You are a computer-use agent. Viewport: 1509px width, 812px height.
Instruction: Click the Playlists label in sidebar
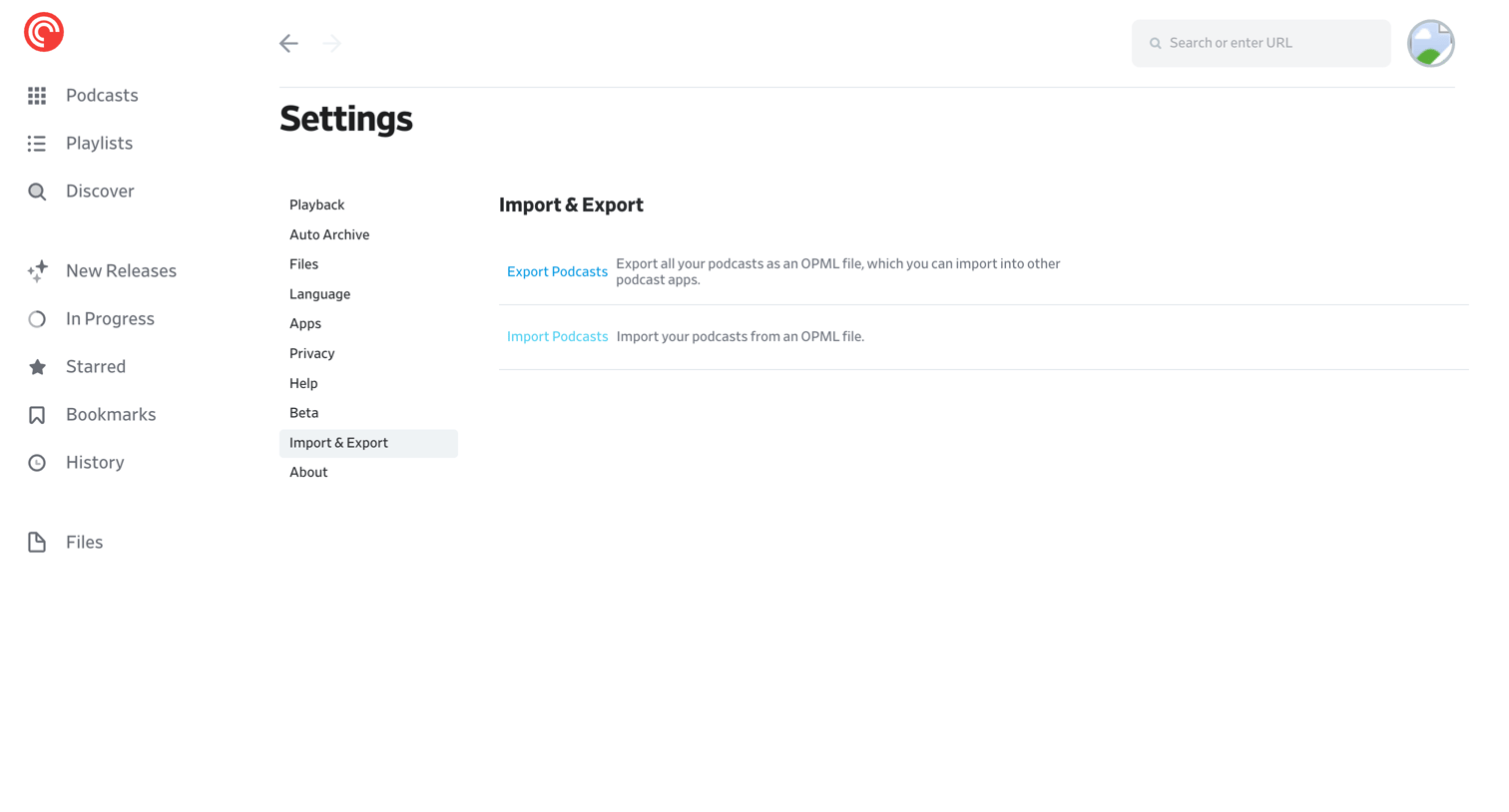pos(99,144)
